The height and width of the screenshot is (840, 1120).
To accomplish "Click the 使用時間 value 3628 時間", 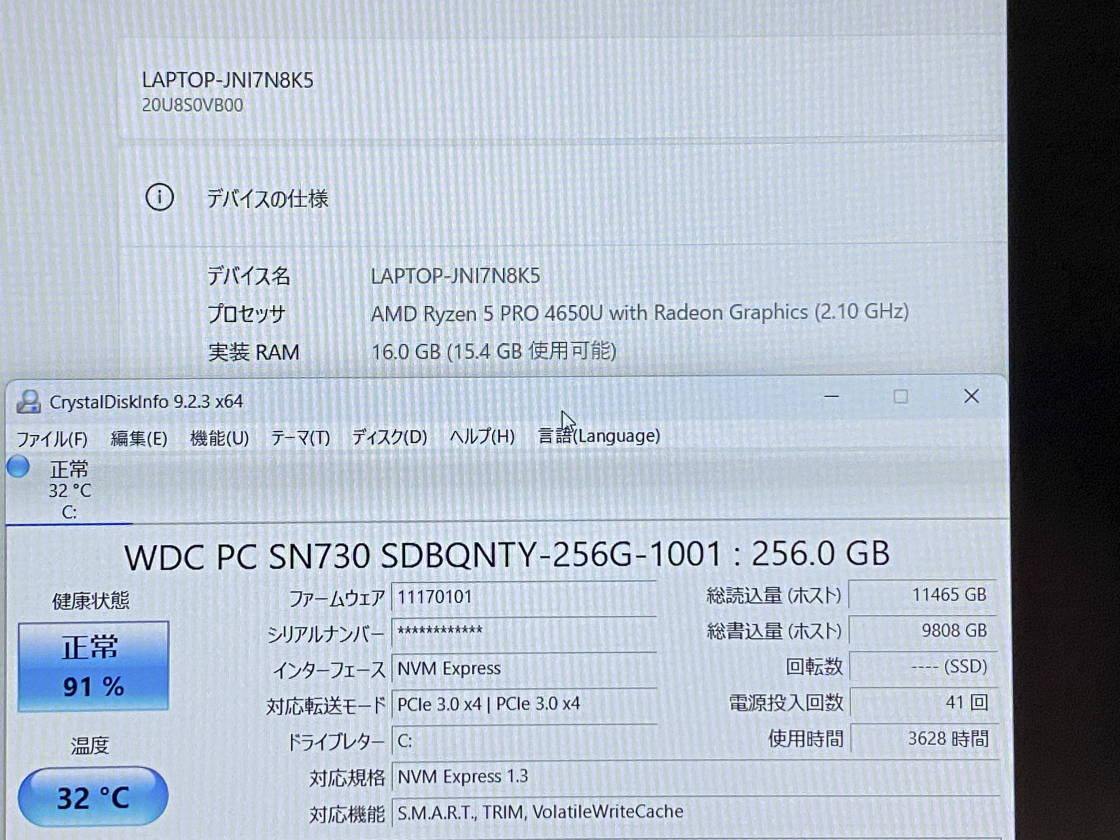I will [x=922, y=739].
